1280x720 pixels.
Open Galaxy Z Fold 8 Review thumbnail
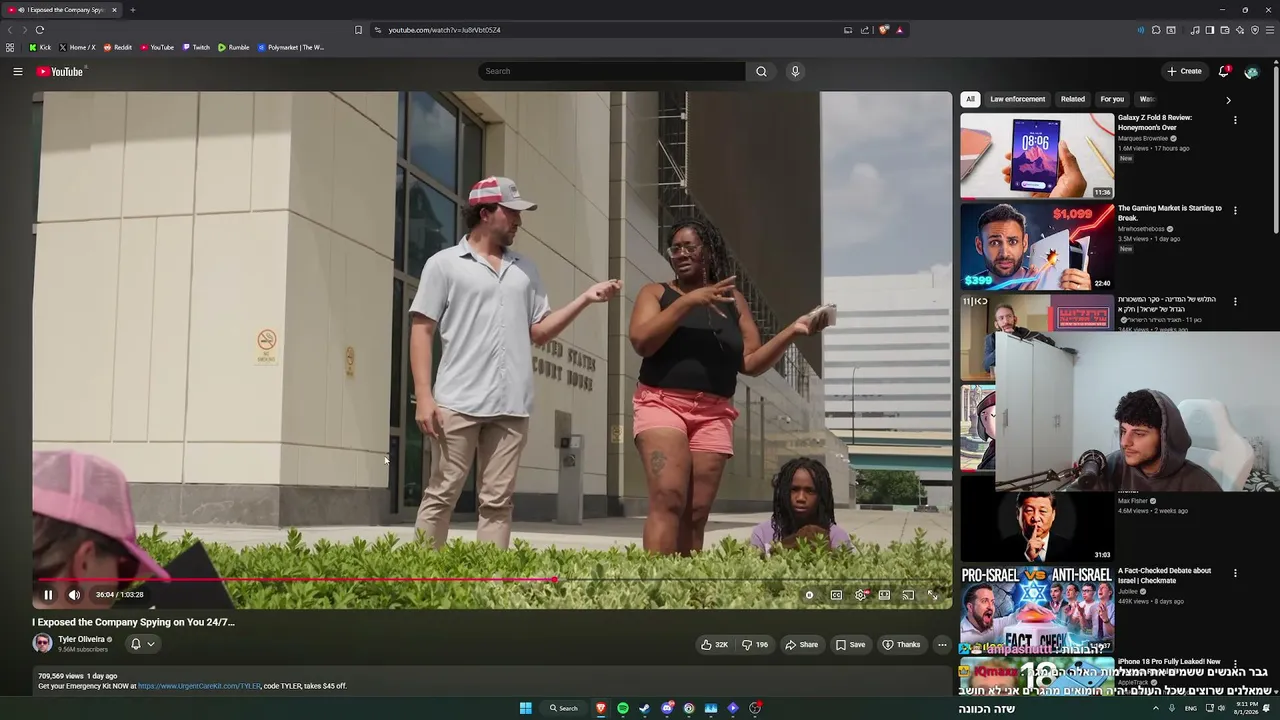(x=1037, y=156)
